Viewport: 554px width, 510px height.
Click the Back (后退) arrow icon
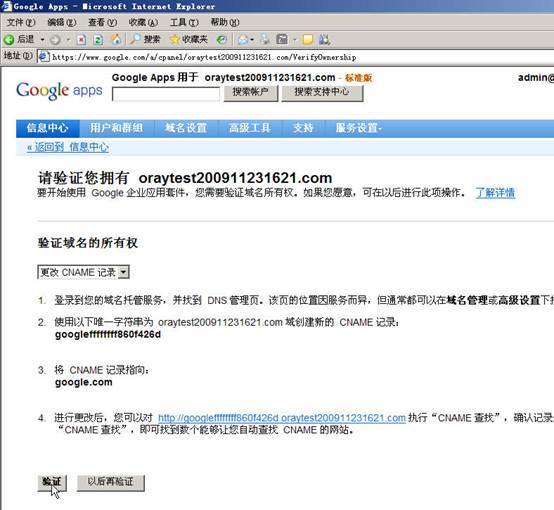click(x=9, y=40)
